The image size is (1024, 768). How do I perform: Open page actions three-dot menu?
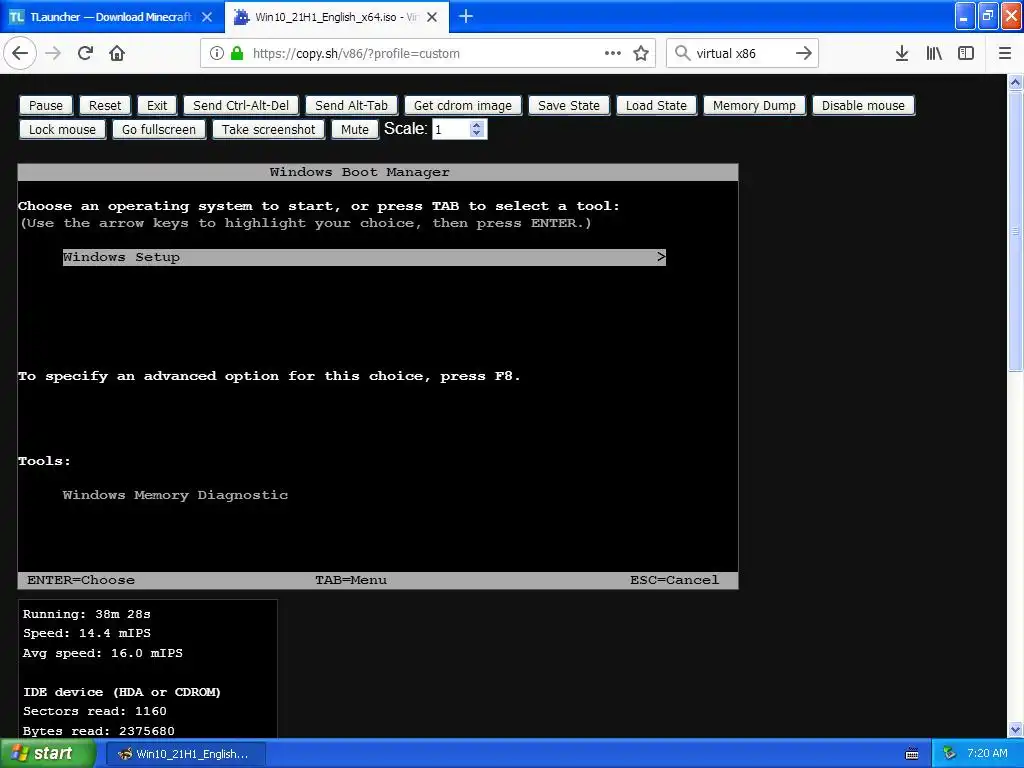tap(613, 53)
